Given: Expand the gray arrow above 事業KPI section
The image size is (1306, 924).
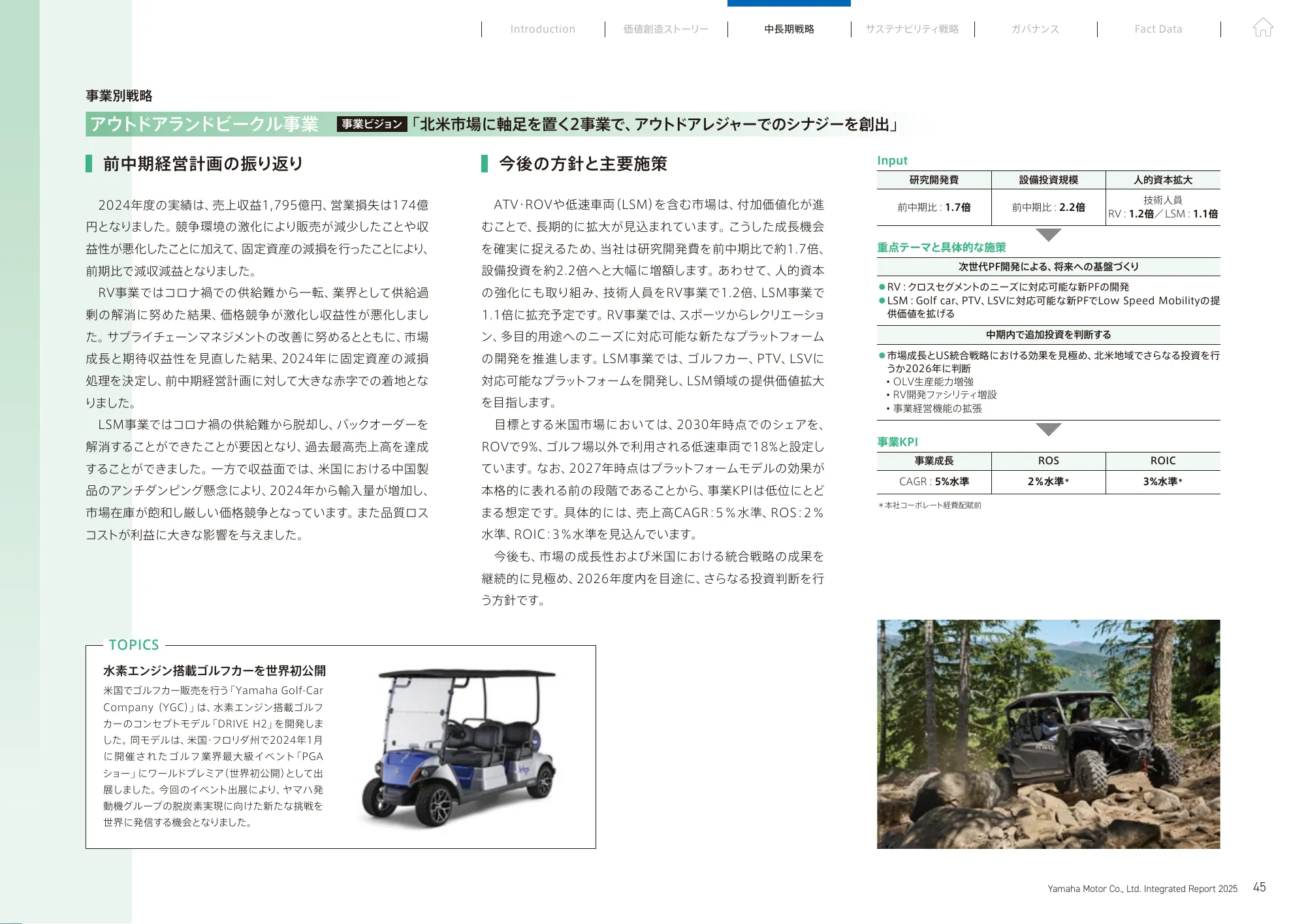Looking at the screenshot, I should click(x=1047, y=430).
